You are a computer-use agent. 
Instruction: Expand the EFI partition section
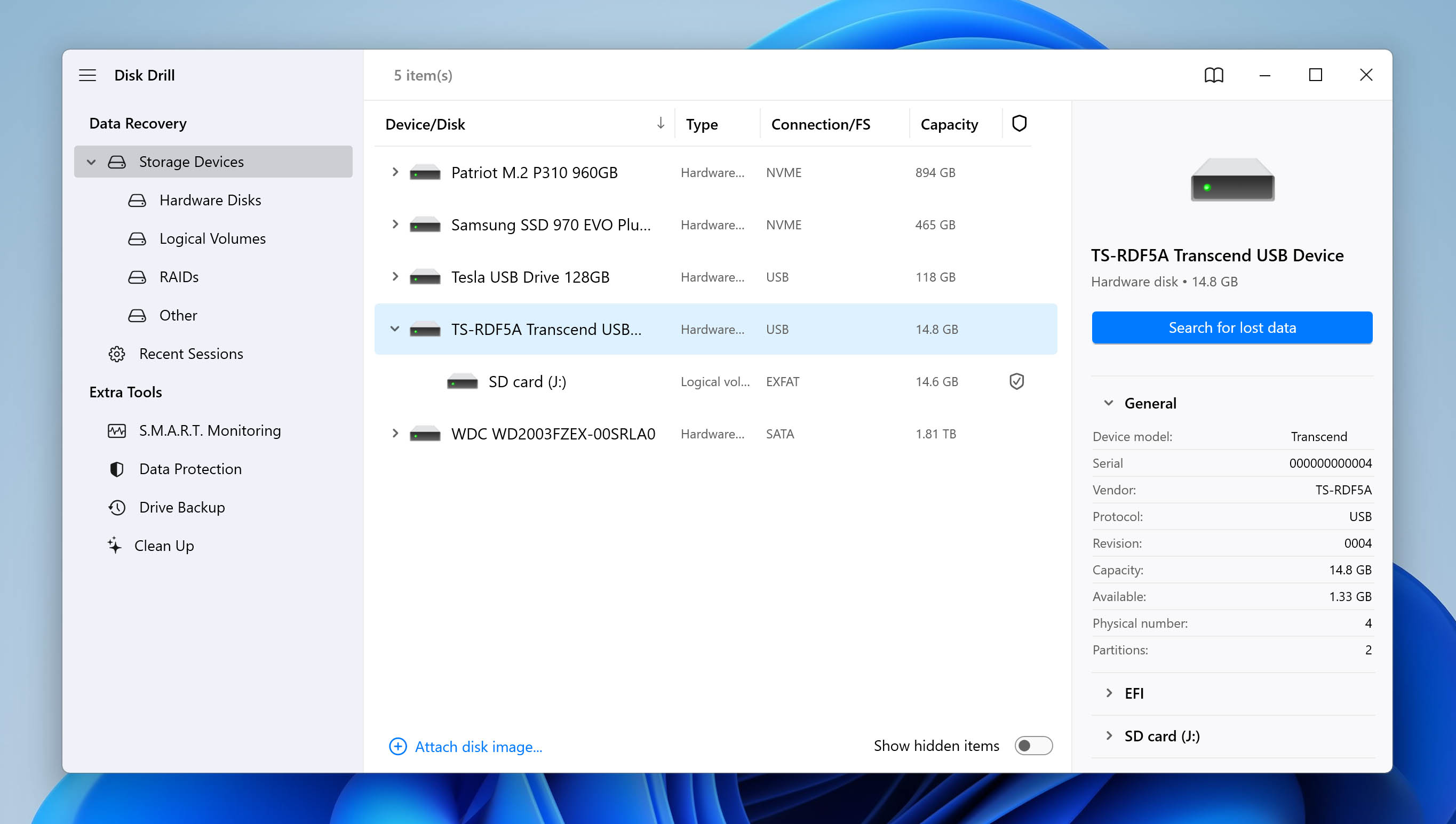1109,693
